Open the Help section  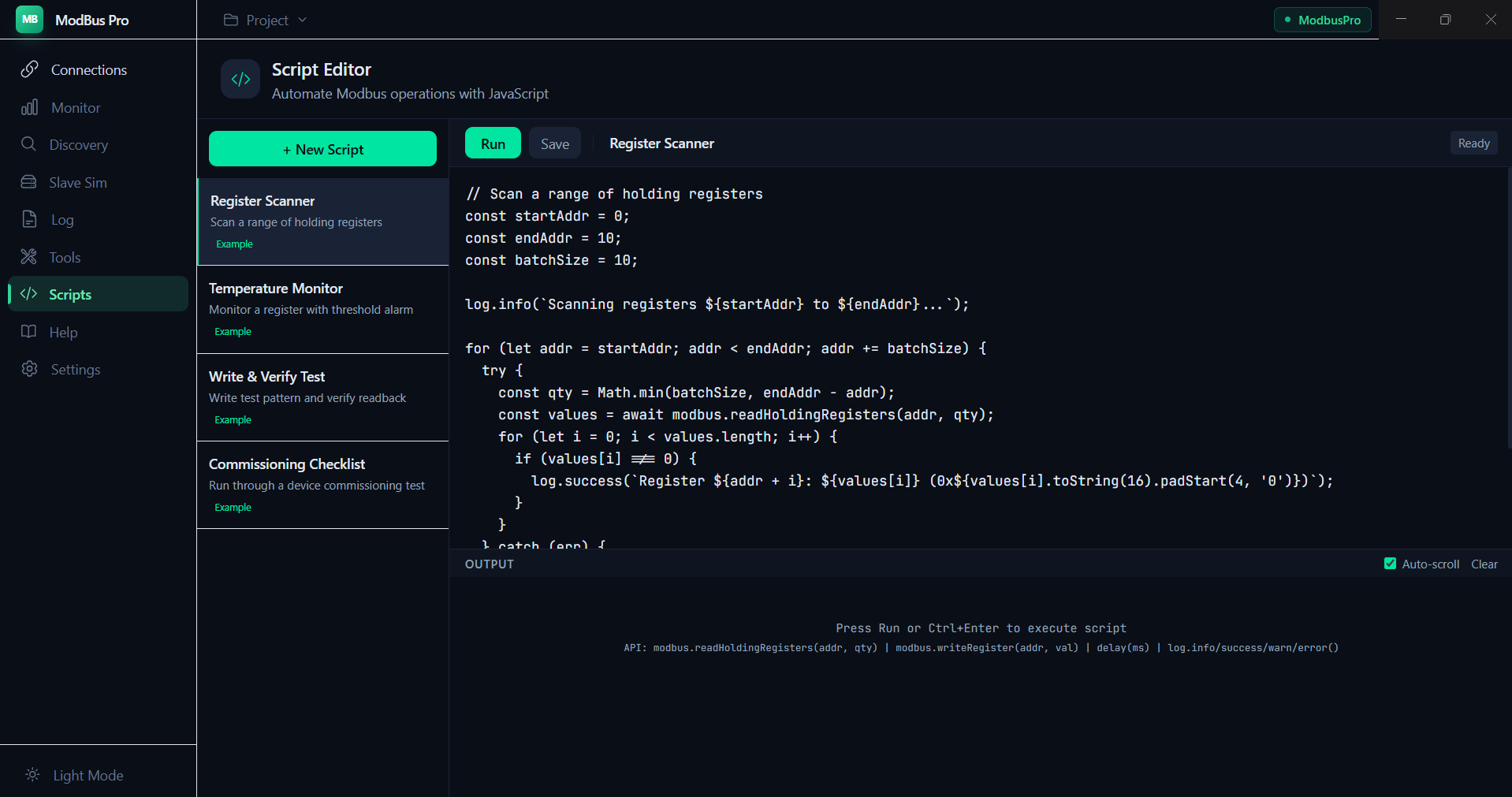[x=65, y=332]
